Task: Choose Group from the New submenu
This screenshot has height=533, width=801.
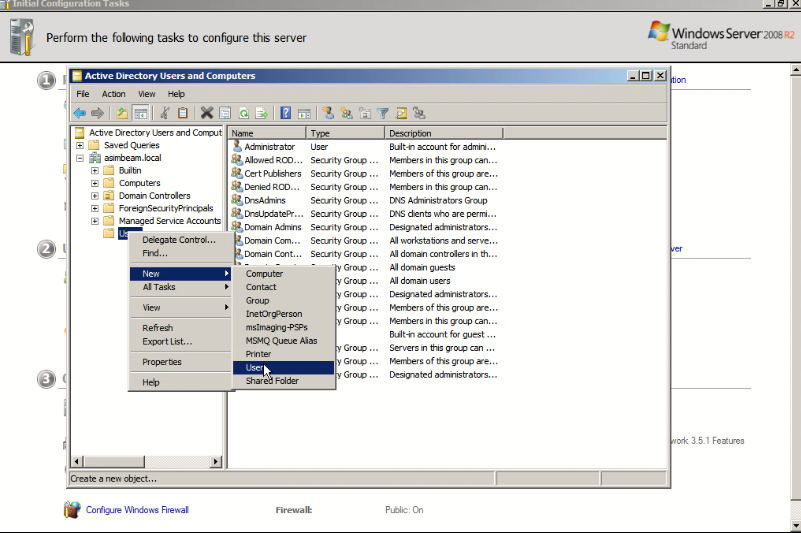Action: tap(284, 300)
